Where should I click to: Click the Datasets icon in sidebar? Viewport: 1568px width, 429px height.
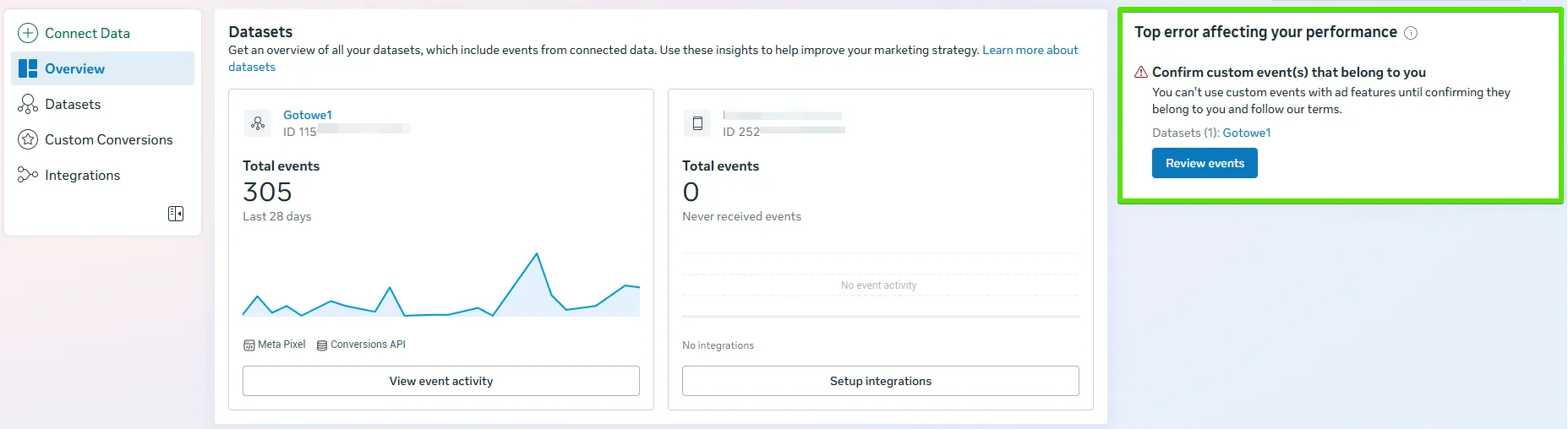coord(28,104)
